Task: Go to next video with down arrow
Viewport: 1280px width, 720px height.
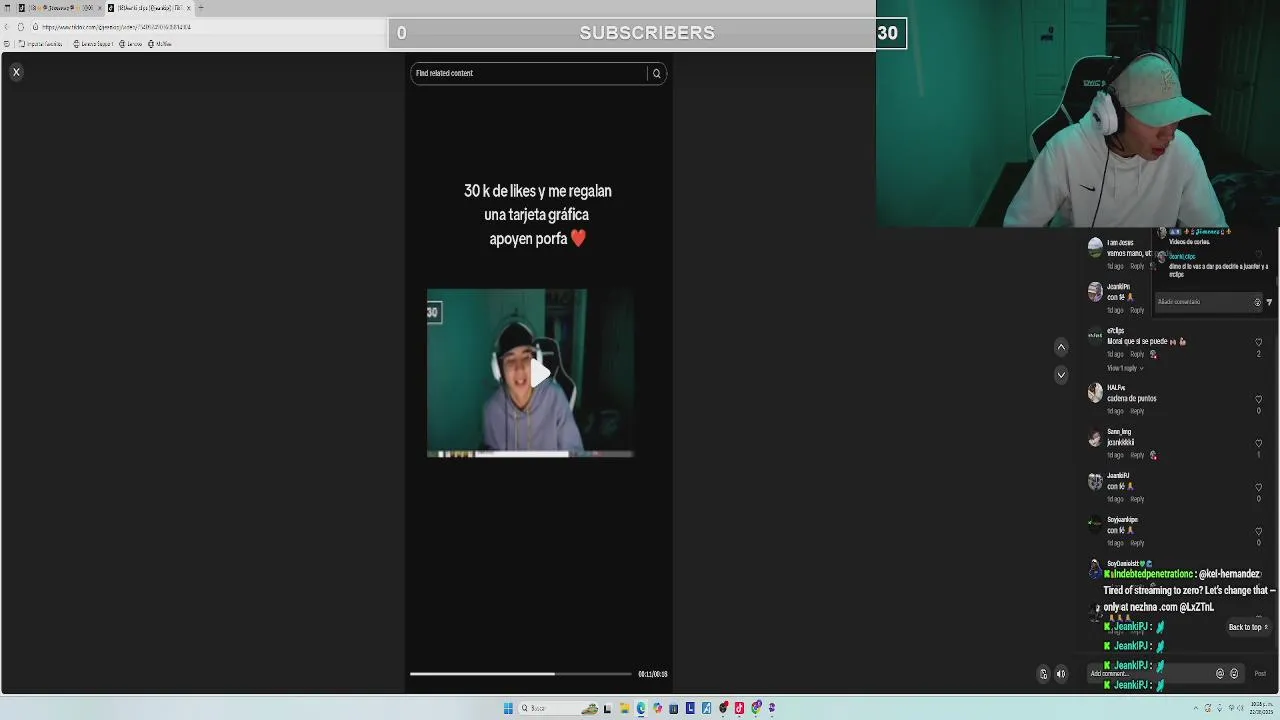Action: (x=1061, y=375)
